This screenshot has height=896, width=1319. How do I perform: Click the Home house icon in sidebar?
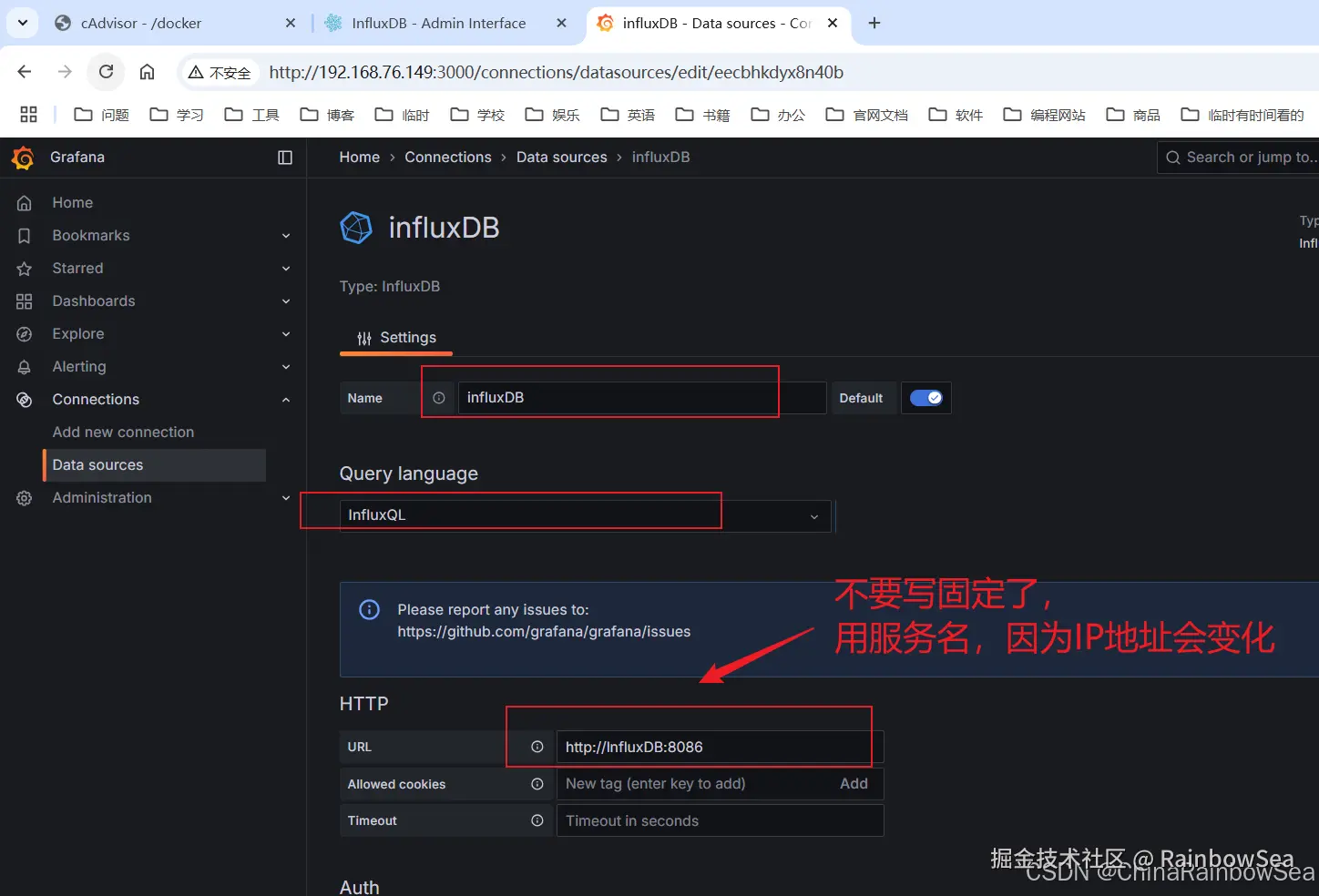coord(25,203)
